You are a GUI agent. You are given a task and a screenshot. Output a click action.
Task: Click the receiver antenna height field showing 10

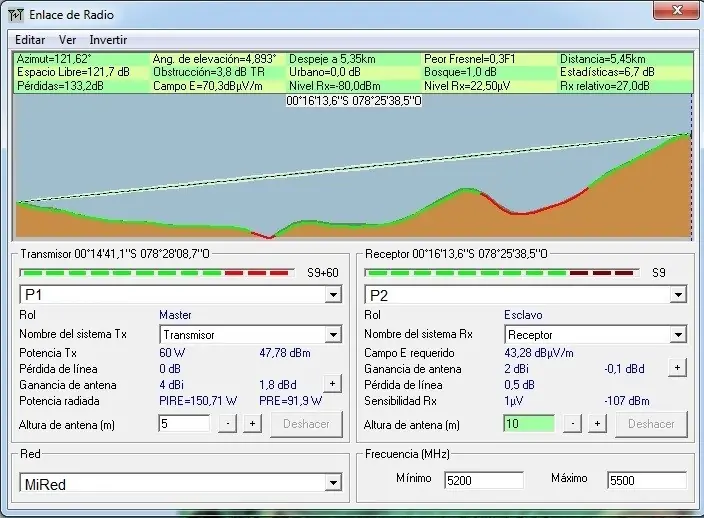coord(529,423)
